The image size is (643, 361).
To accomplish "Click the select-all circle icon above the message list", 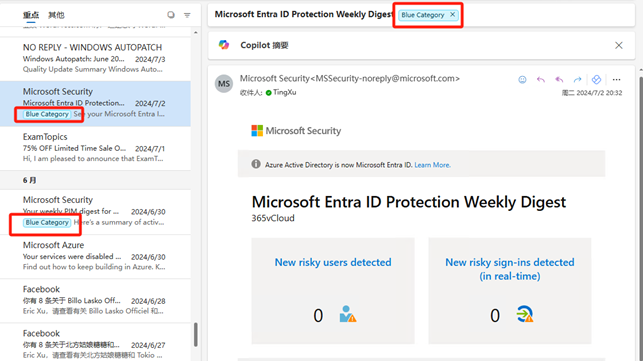I will [x=171, y=15].
